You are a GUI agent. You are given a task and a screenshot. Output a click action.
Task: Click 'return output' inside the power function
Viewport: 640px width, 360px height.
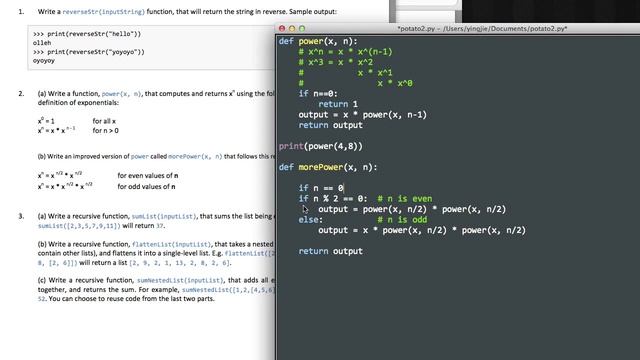click(330, 125)
